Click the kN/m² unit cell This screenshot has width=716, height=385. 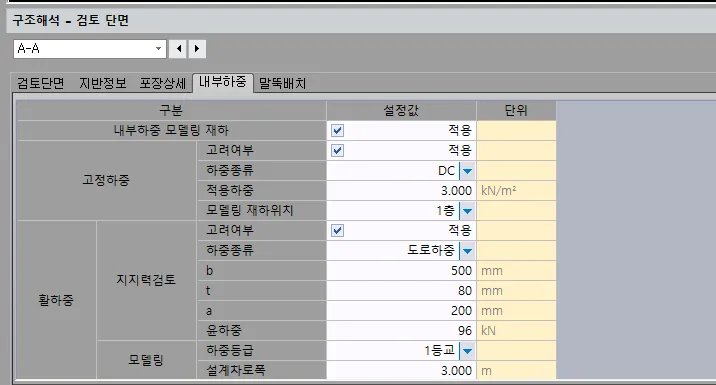point(516,190)
